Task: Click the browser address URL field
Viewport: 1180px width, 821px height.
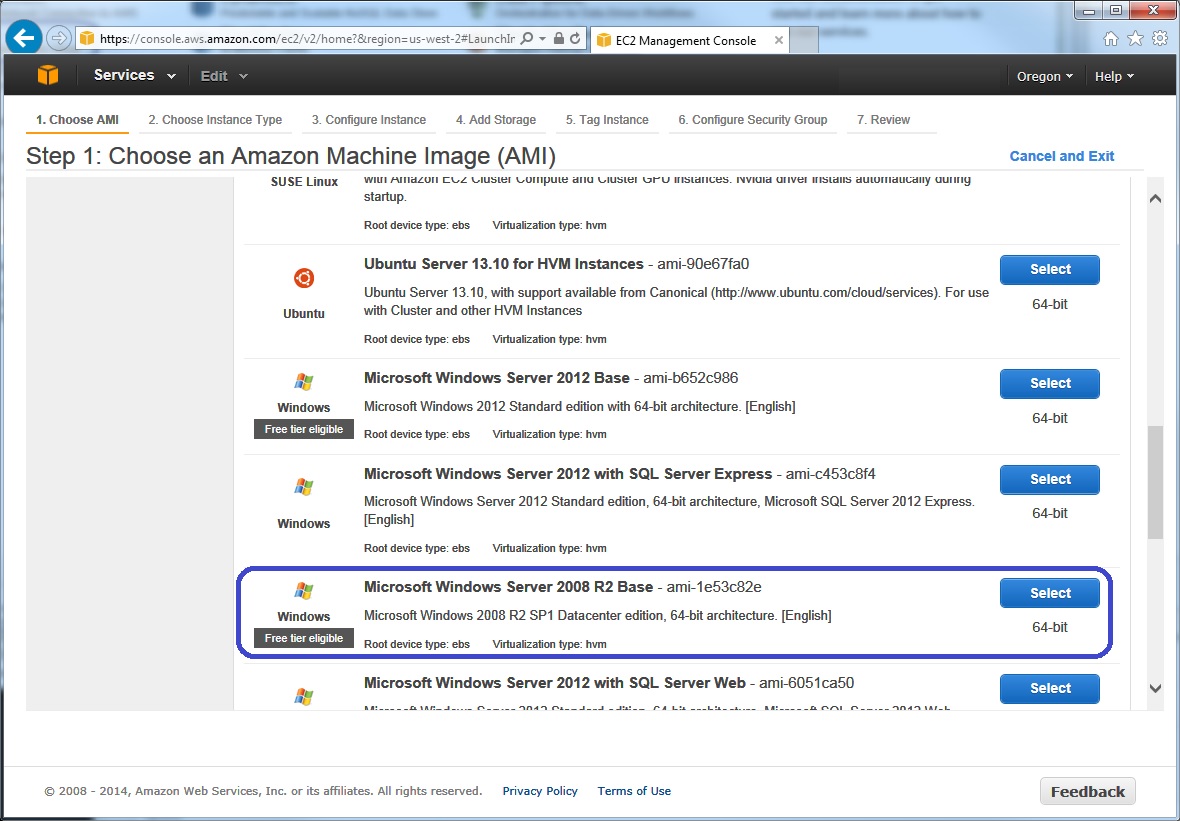Action: (307, 39)
